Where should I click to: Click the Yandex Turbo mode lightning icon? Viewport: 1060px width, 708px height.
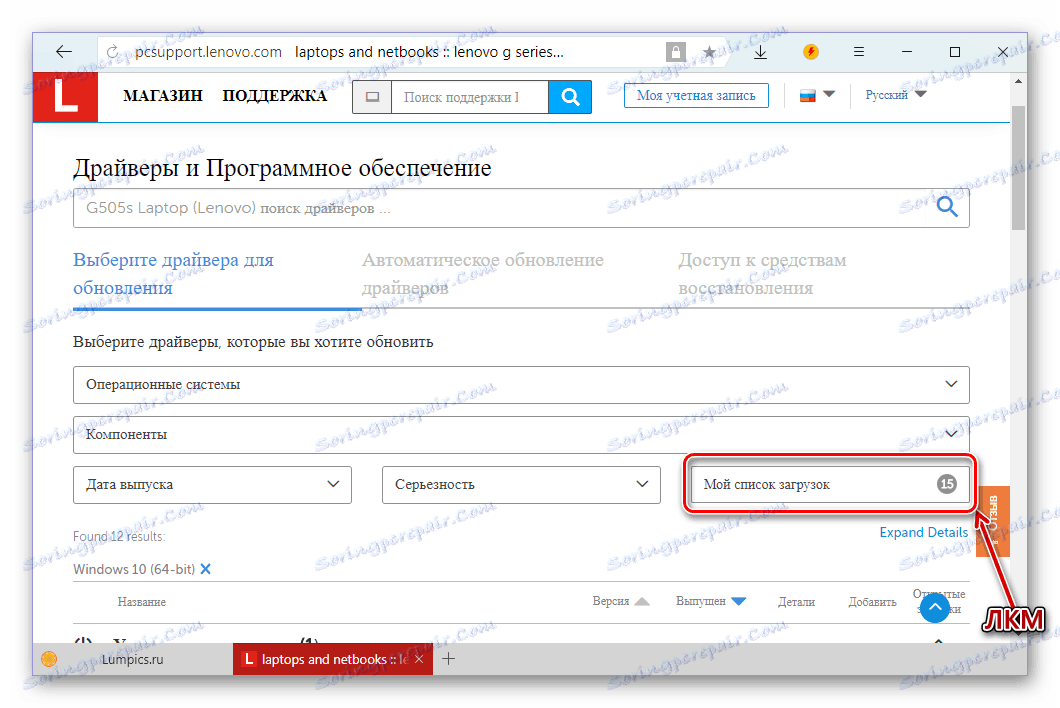[x=810, y=51]
